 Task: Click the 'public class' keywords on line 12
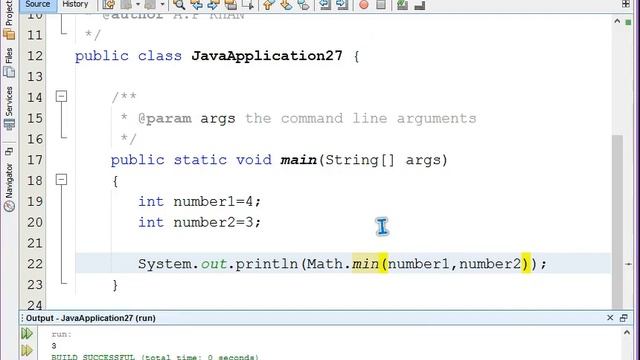point(128,56)
